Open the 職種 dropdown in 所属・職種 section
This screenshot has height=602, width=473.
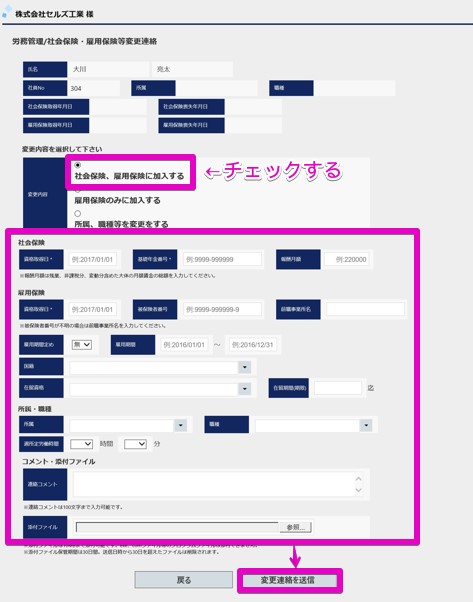click(x=366, y=425)
